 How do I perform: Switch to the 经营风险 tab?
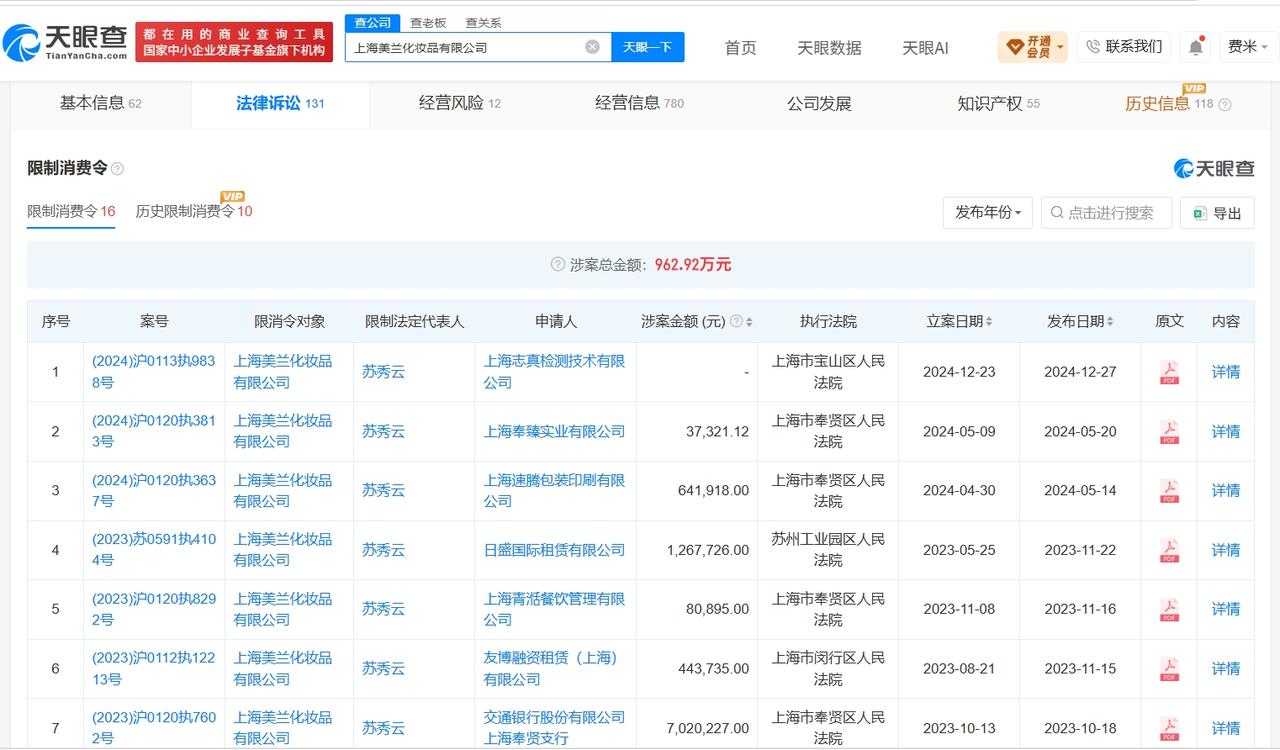tap(460, 103)
